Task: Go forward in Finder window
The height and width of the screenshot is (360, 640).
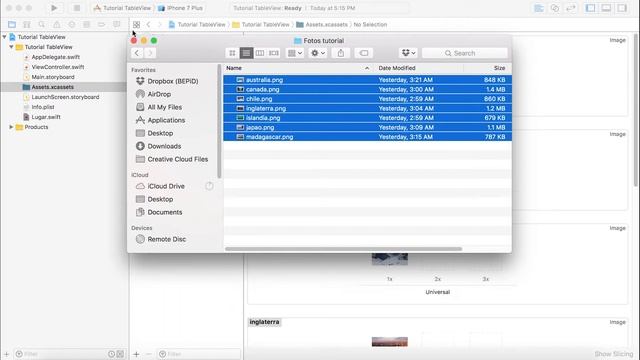Action: point(150,53)
